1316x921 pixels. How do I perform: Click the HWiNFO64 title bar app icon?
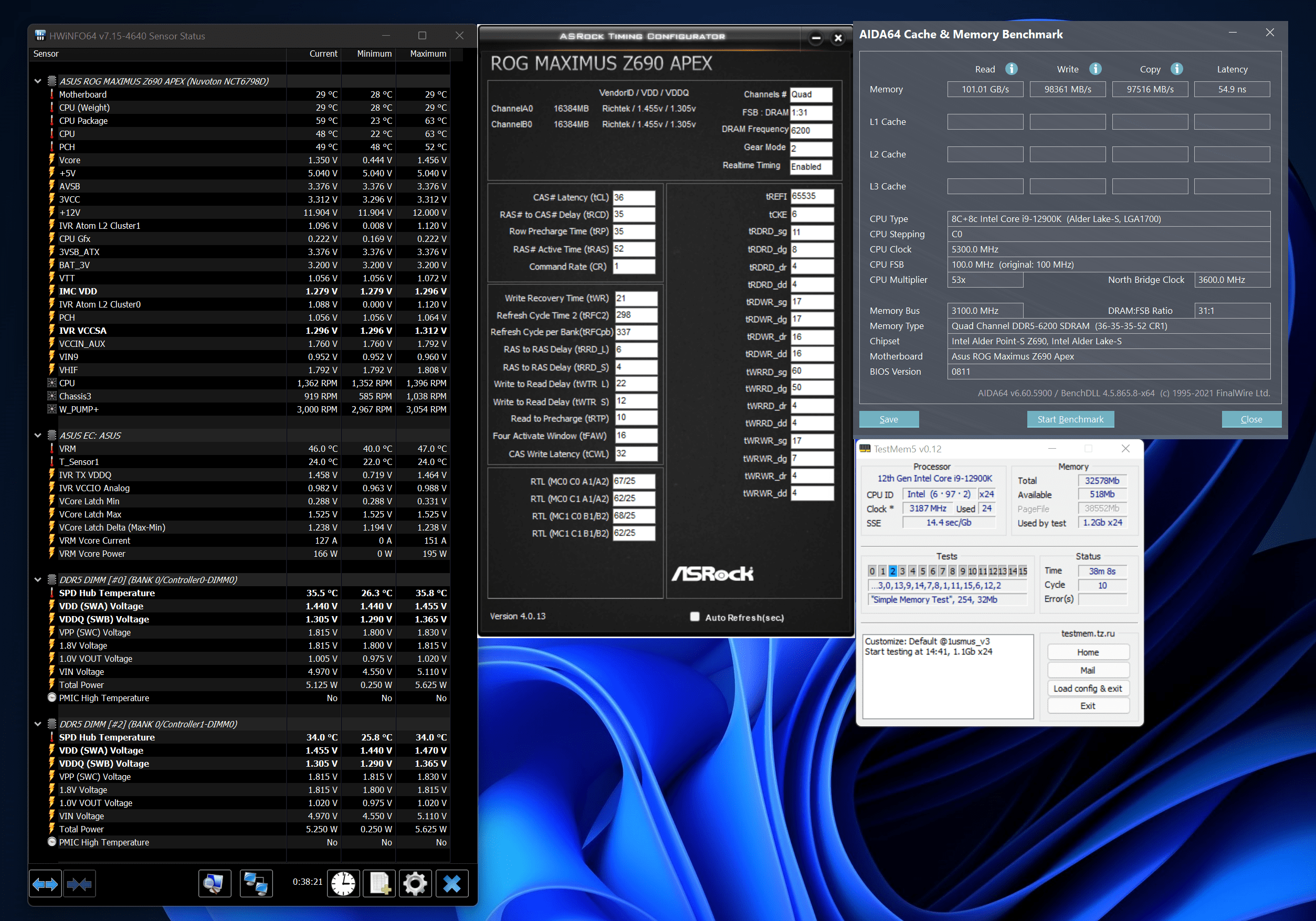coord(40,36)
